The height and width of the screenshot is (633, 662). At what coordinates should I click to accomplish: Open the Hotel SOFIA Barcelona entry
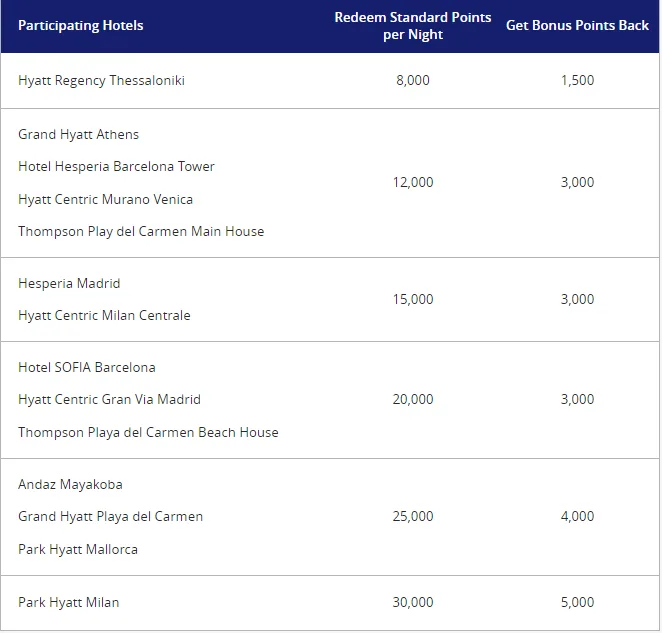pyautogui.click(x=87, y=367)
